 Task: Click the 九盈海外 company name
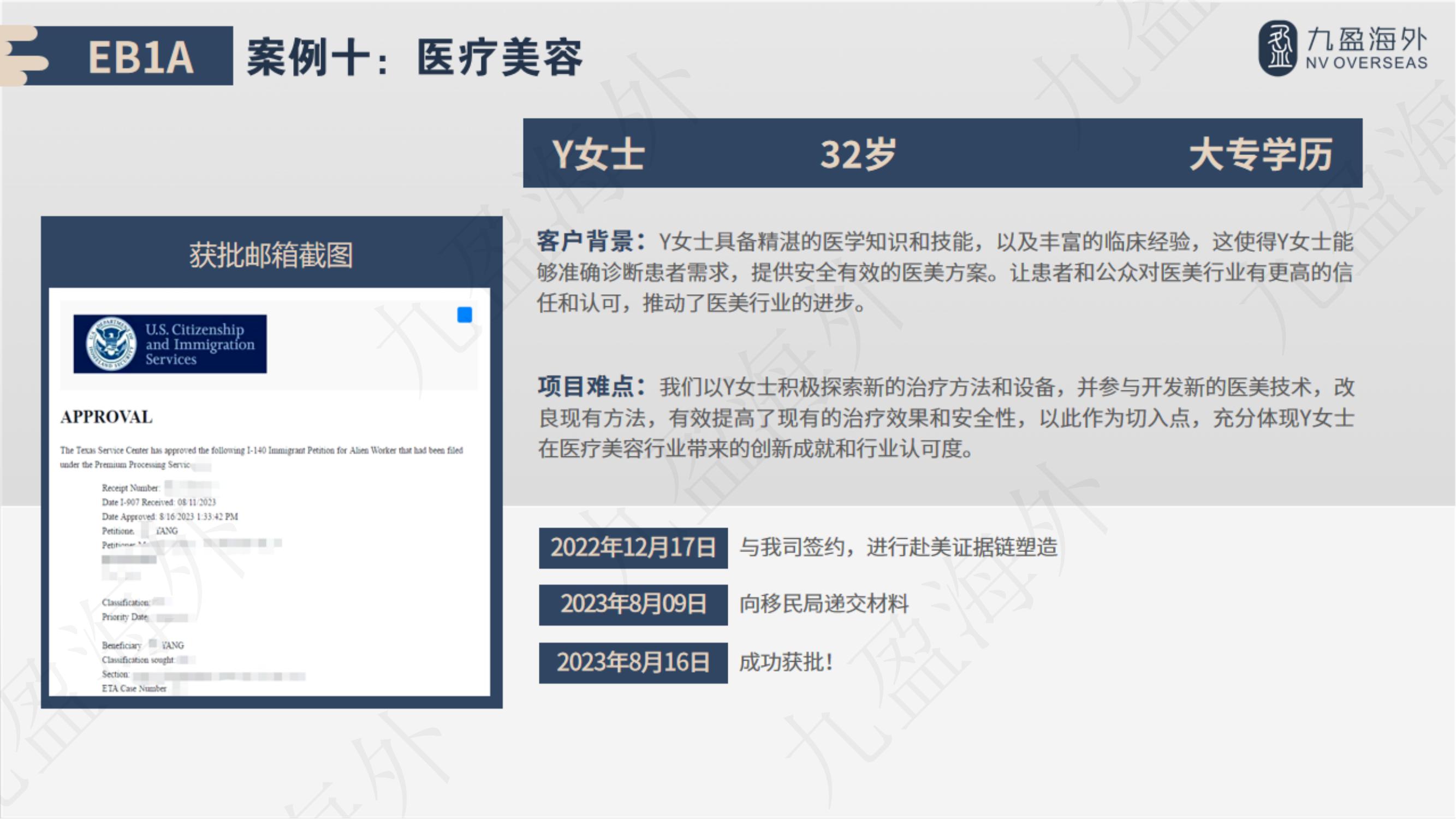[1367, 39]
